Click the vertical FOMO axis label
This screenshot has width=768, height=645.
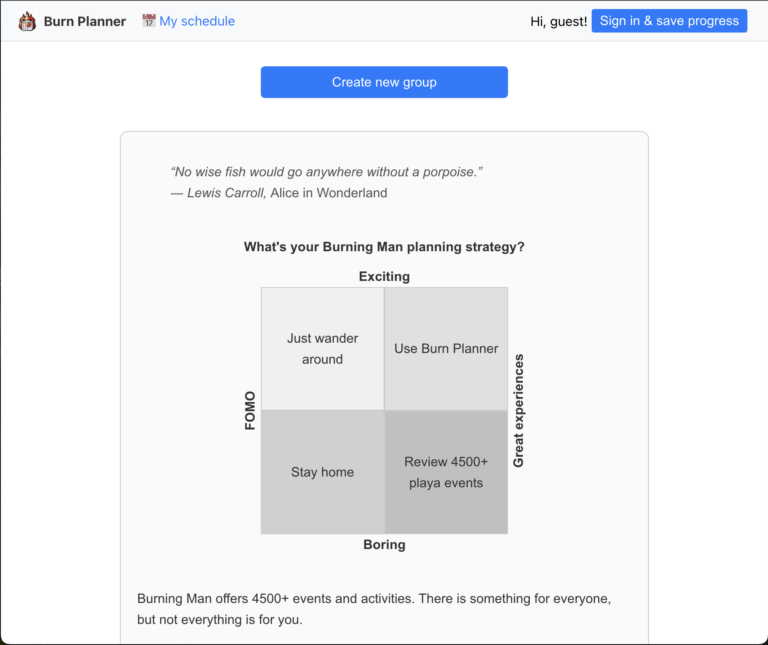click(251, 411)
